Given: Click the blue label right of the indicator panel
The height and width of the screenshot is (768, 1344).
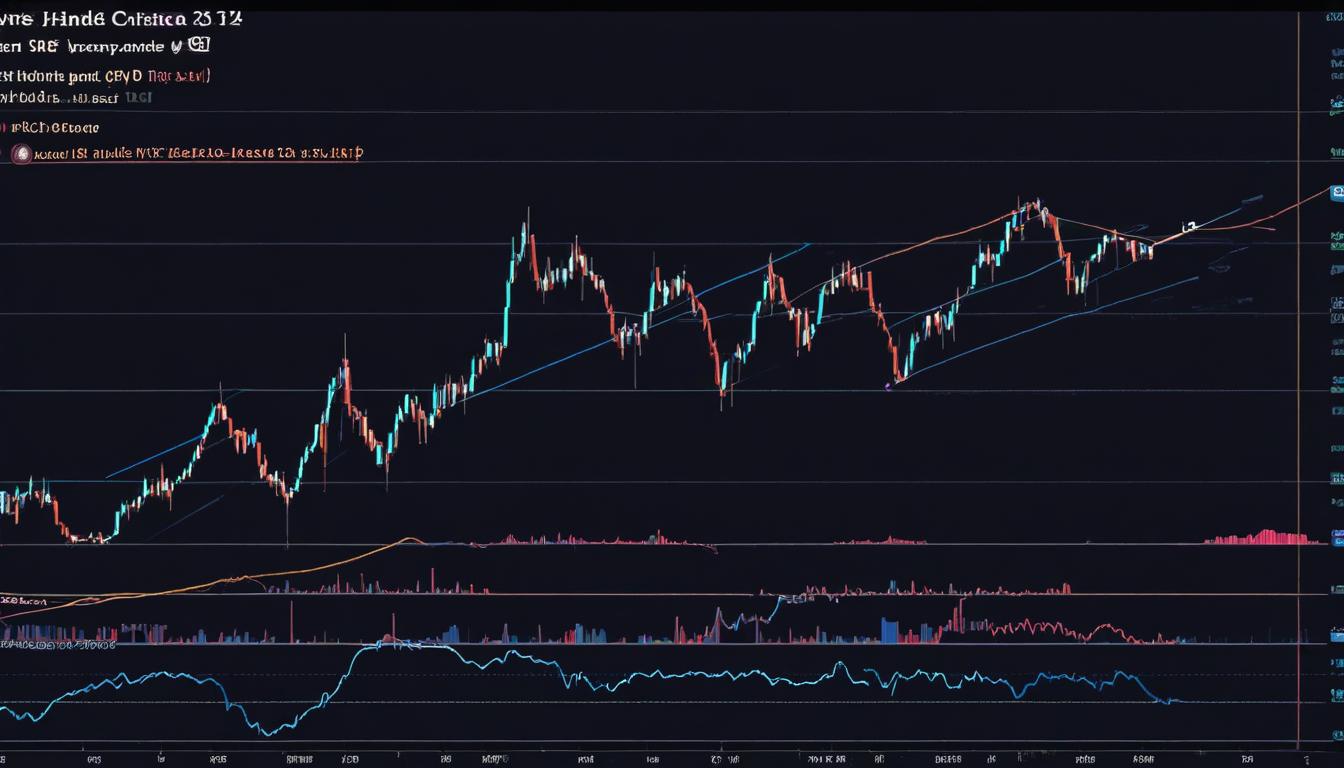Looking at the screenshot, I should coord(1336,634).
